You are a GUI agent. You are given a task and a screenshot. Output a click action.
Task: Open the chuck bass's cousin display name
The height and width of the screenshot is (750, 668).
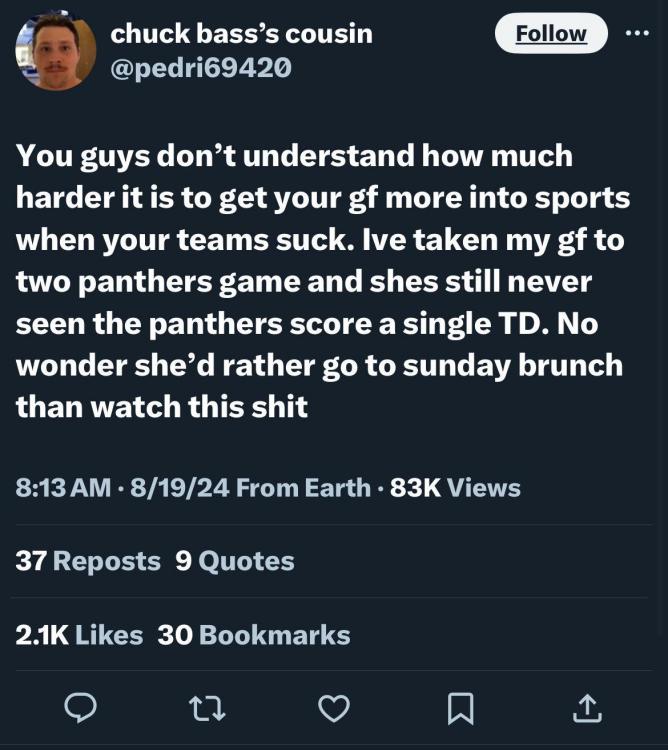click(241, 33)
